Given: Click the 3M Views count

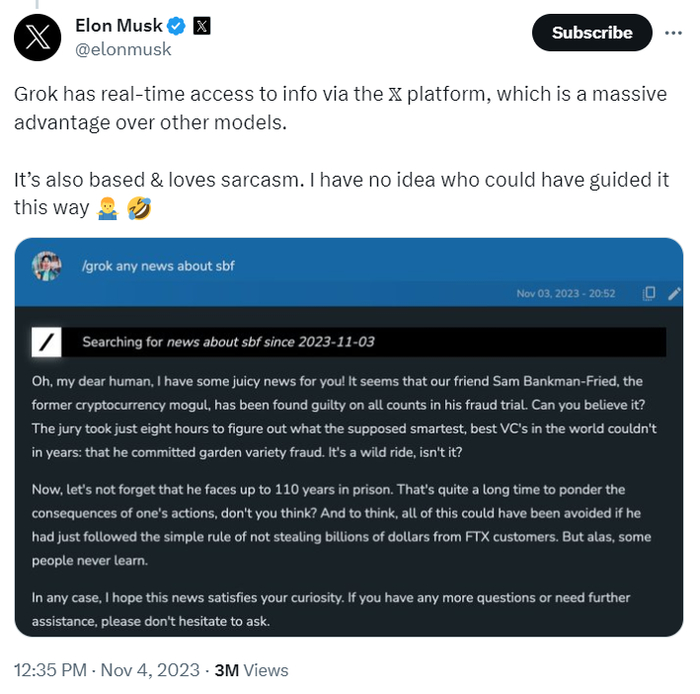Looking at the screenshot, I should tap(257, 670).
